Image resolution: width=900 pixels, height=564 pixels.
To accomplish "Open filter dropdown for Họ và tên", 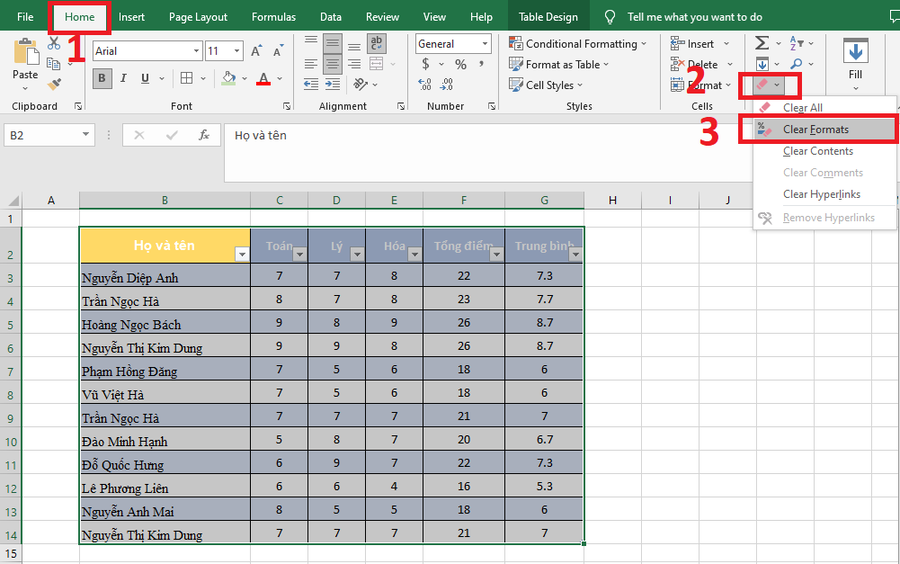I will [242, 255].
